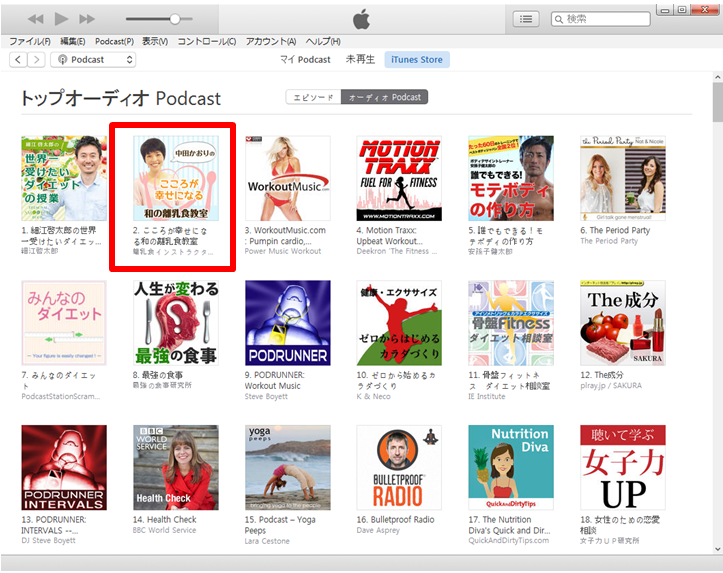Click title link 8. 最強の食事
This screenshot has height=573, width=723.
[158, 375]
